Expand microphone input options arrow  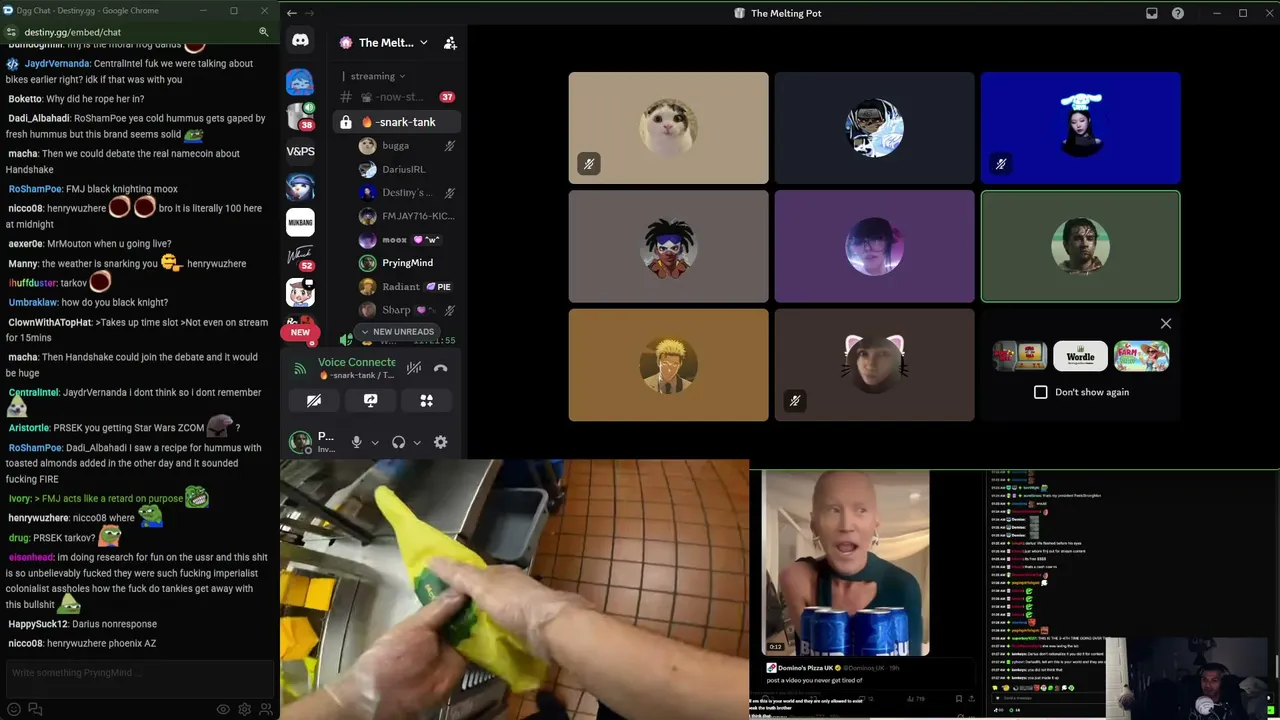point(375,442)
